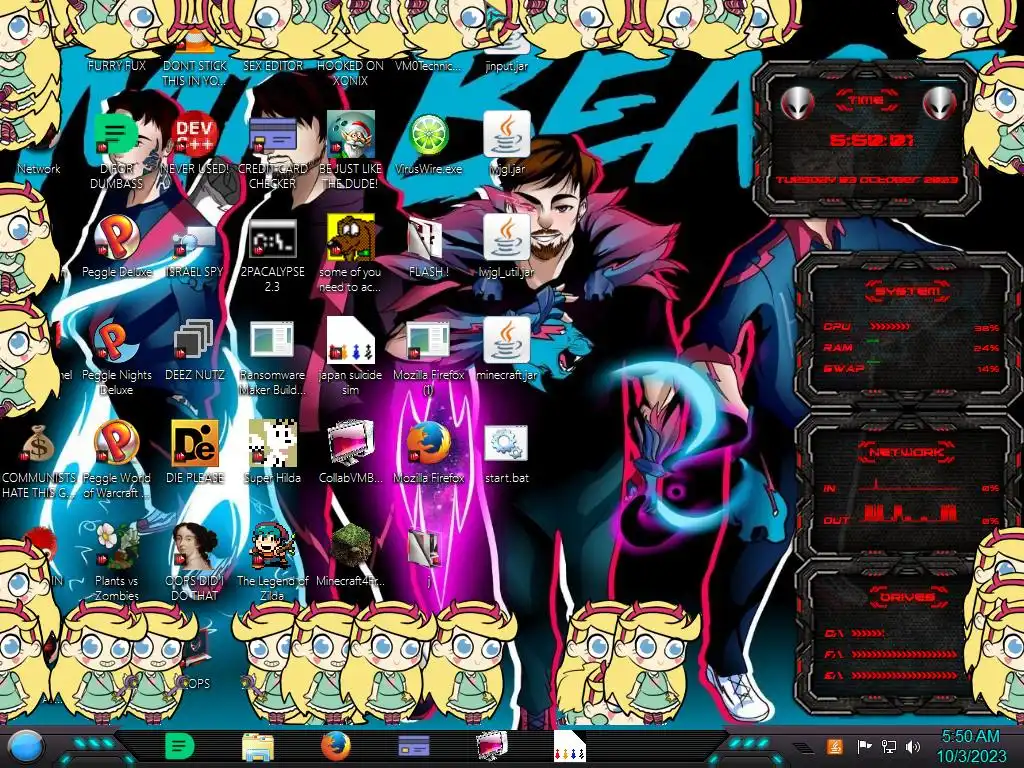Select the desktop icon labeled j
This screenshot has height=768, width=1024.
426,549
